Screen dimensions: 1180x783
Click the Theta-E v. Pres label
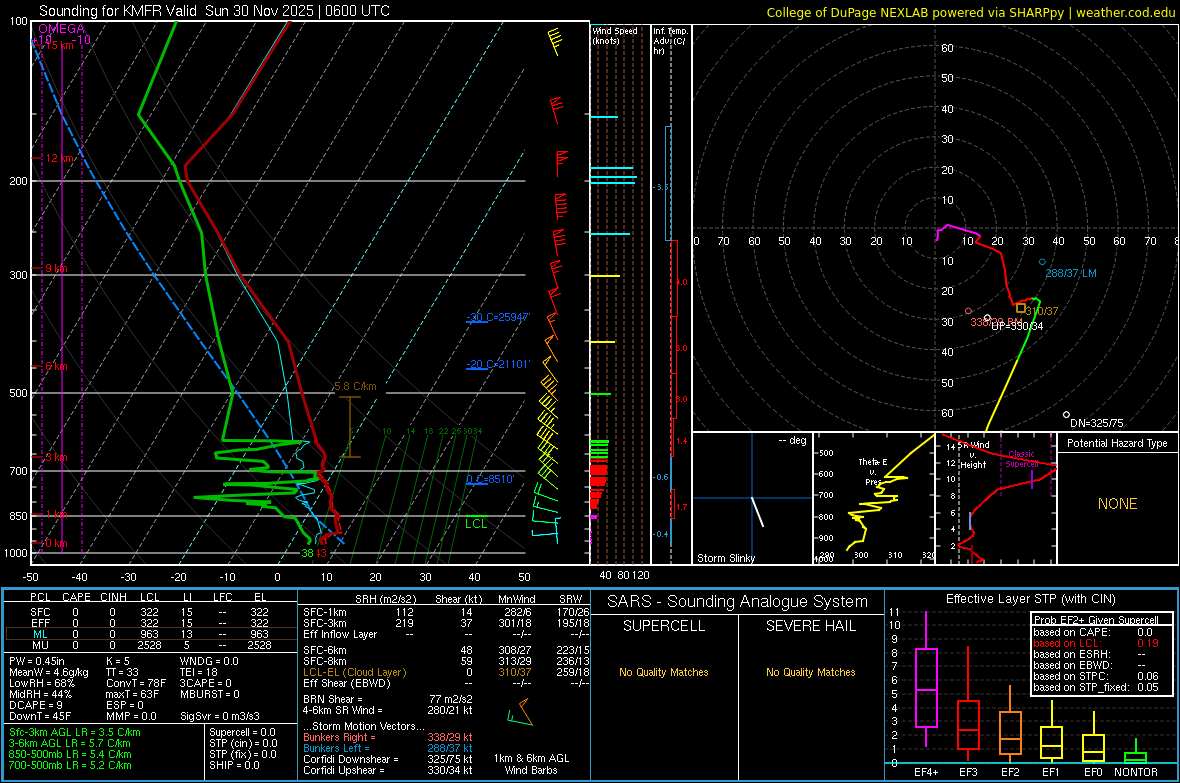point(873,471)
